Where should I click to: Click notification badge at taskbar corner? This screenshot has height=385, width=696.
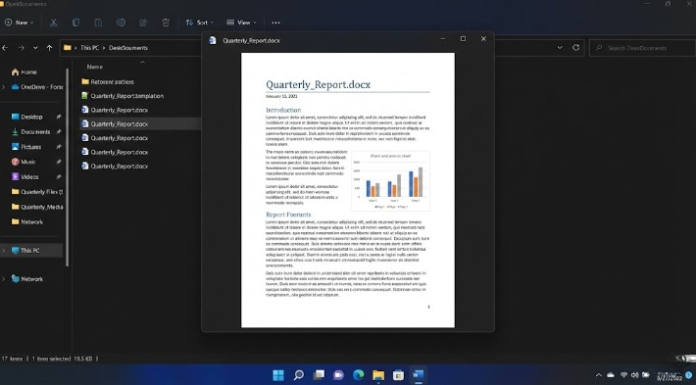click(x=688, y=375)
